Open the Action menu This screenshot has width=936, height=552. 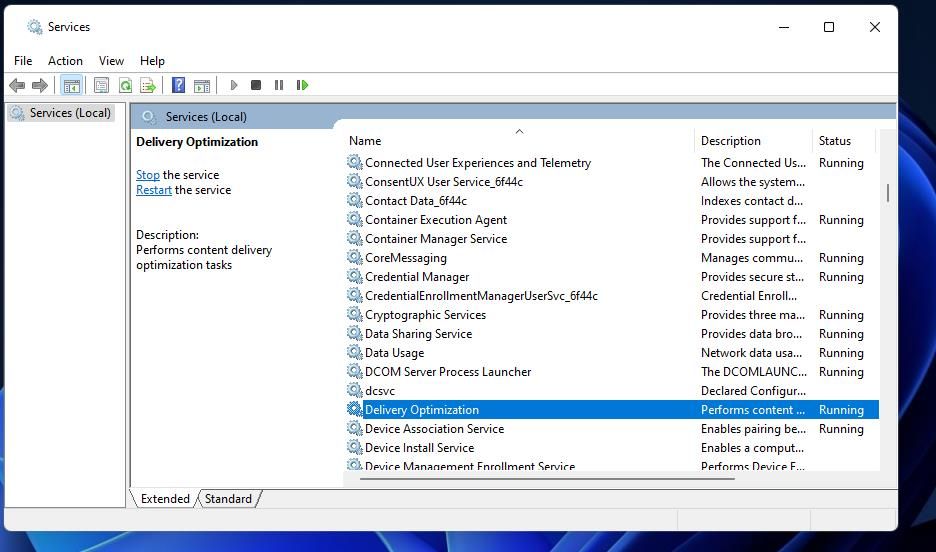coord(65,61)
